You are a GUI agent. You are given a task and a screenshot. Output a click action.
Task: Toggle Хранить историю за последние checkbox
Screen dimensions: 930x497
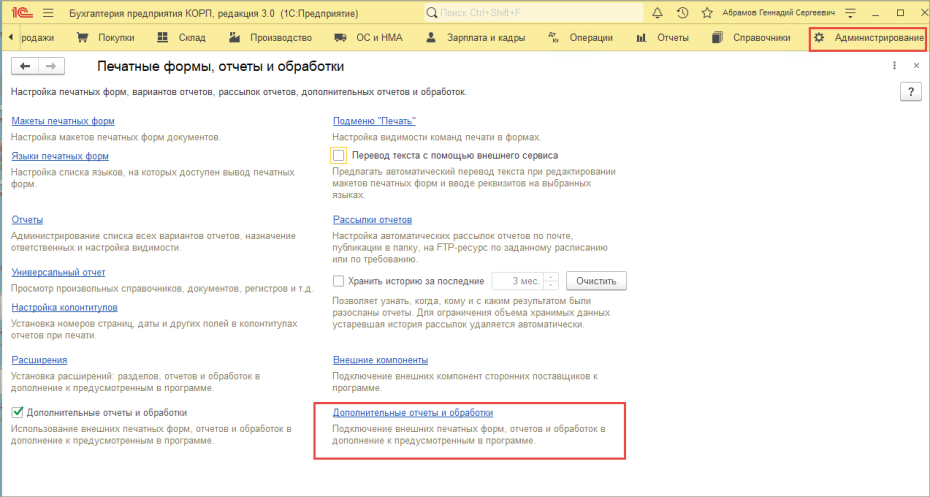pyautogui.click(x=338, y=281)
